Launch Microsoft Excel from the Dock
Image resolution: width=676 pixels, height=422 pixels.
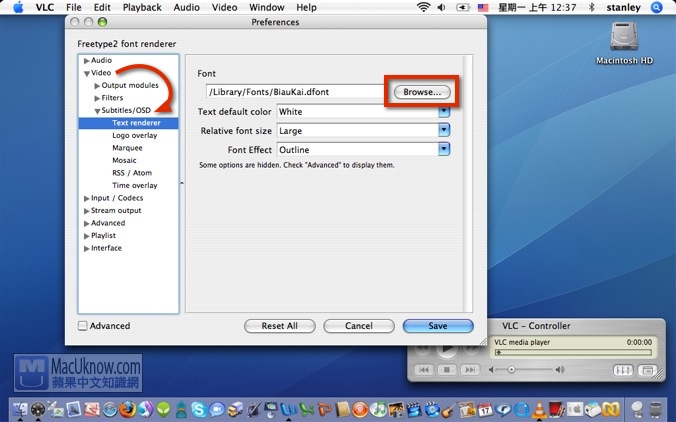(x=307, y=409)
